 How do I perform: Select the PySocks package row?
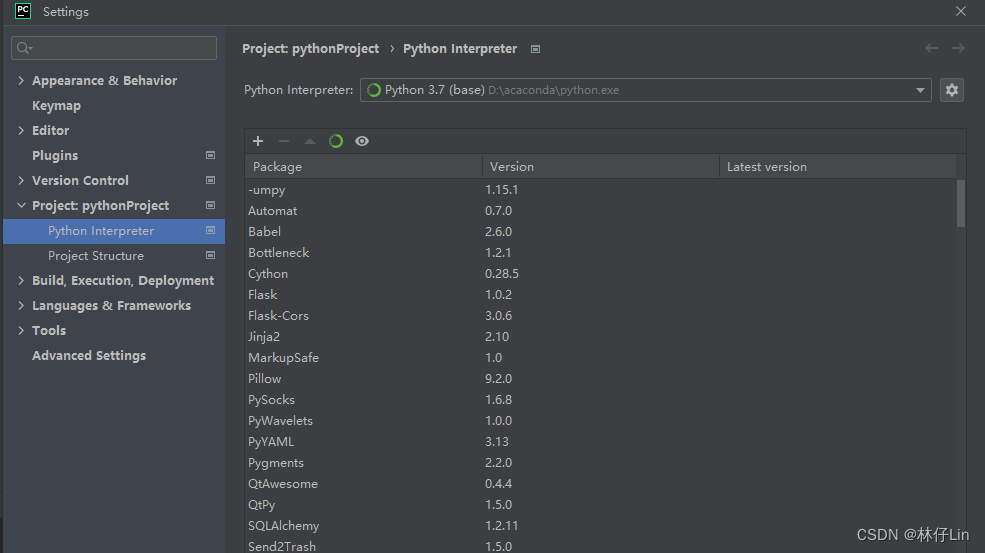pos(601,400)
